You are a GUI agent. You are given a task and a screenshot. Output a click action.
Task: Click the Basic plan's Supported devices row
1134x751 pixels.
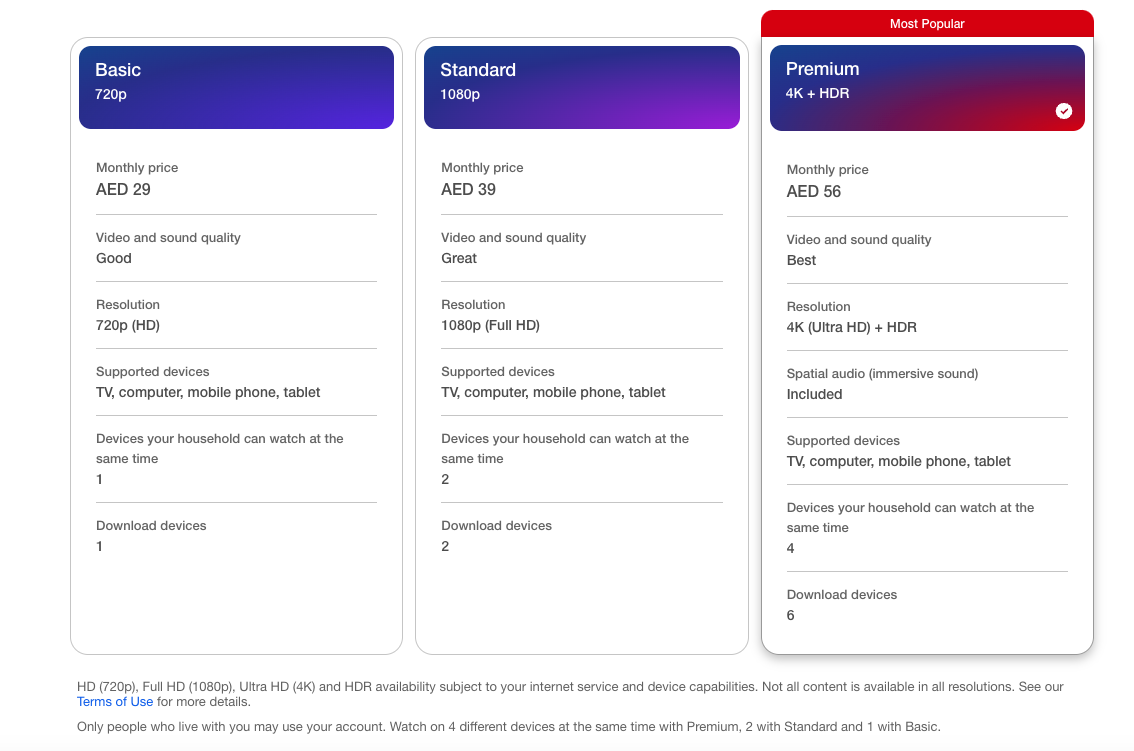pyautogui.click(x=208, y=382)
